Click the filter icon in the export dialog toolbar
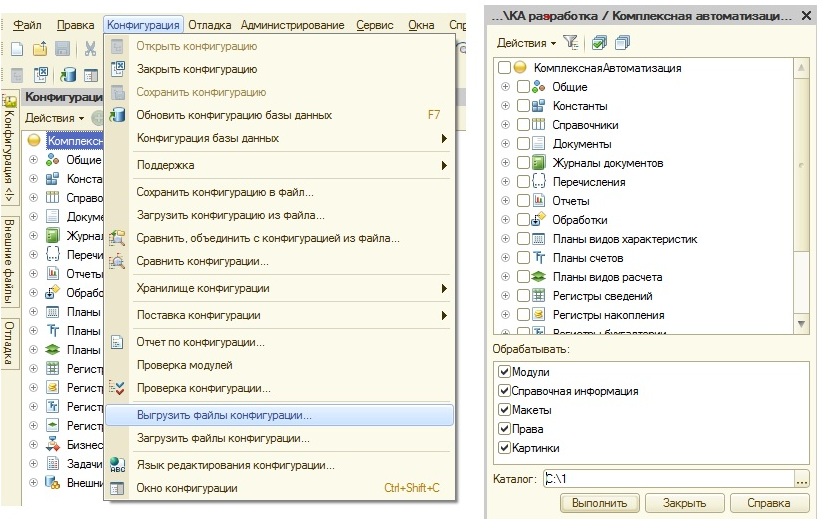Screen dimensions: 829x531 [571, 43]
